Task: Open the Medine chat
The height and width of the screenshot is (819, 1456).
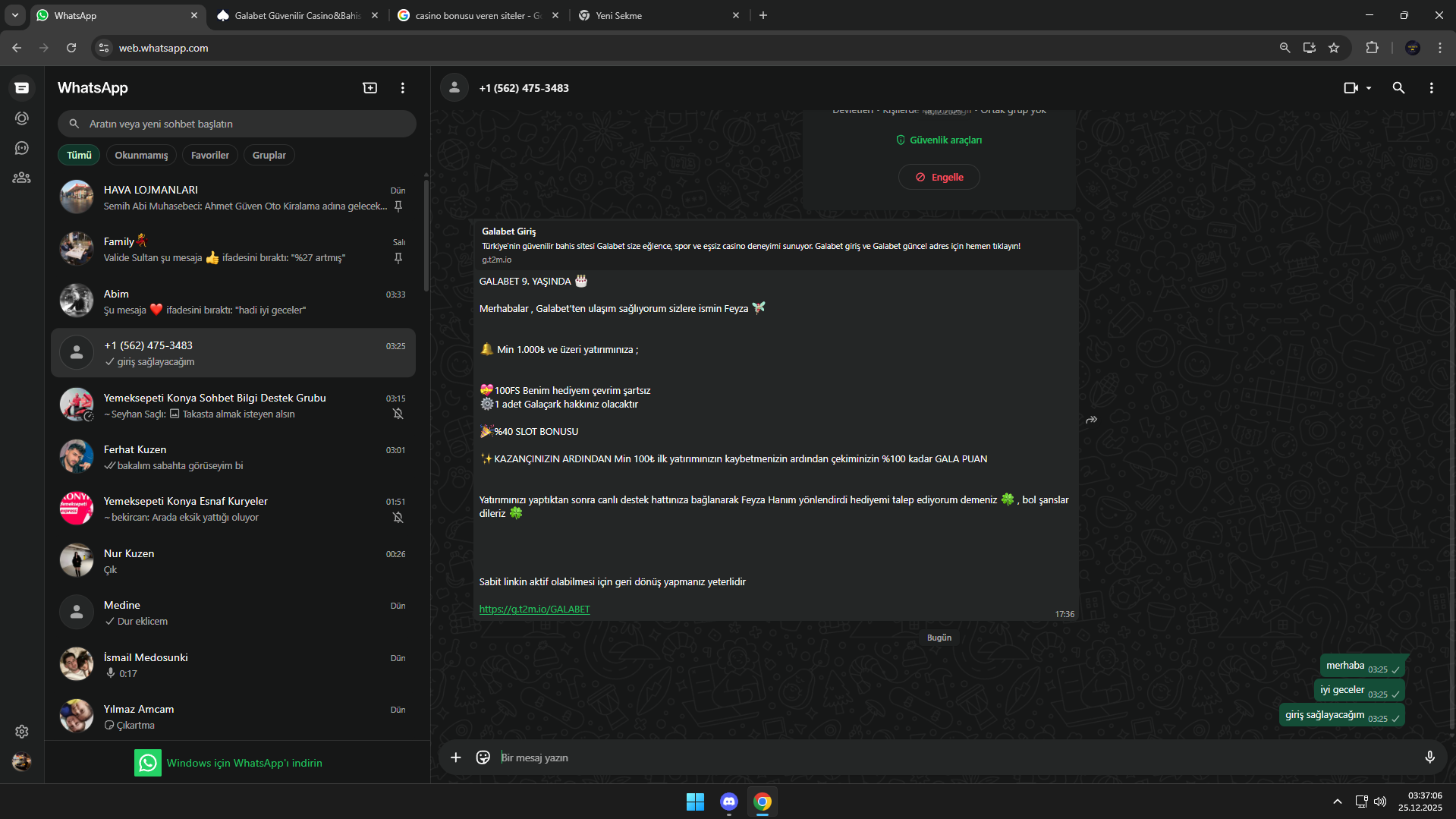Action: pos(233,613)
